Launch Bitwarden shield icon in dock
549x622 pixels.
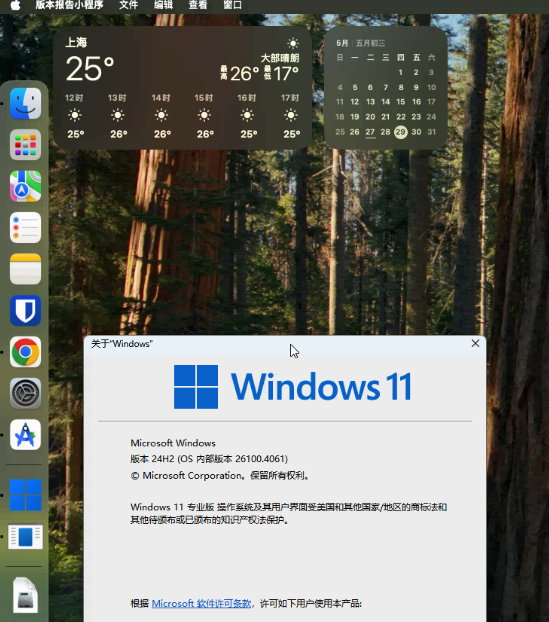tap(25, 311)
